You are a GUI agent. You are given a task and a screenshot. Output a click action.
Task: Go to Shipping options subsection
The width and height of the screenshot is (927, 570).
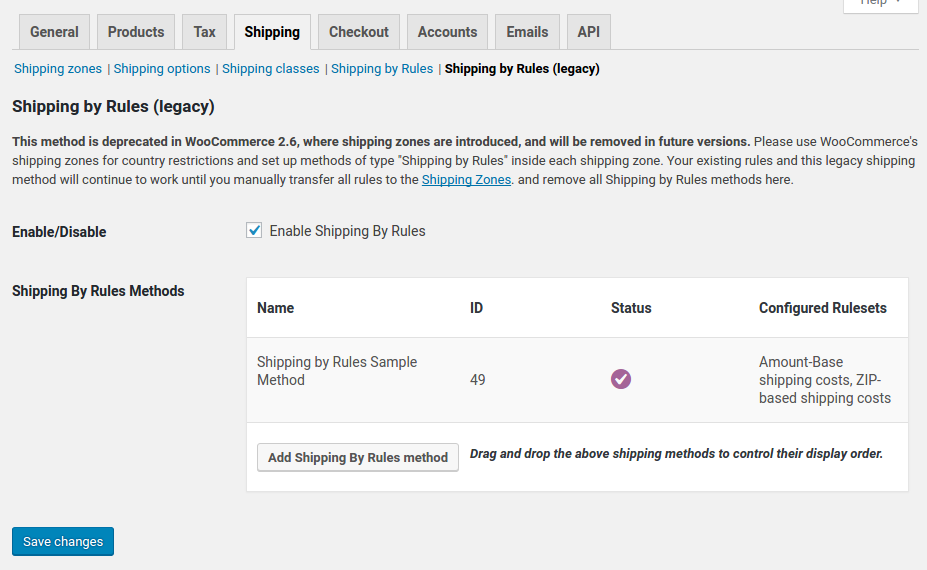pos(162,69)
